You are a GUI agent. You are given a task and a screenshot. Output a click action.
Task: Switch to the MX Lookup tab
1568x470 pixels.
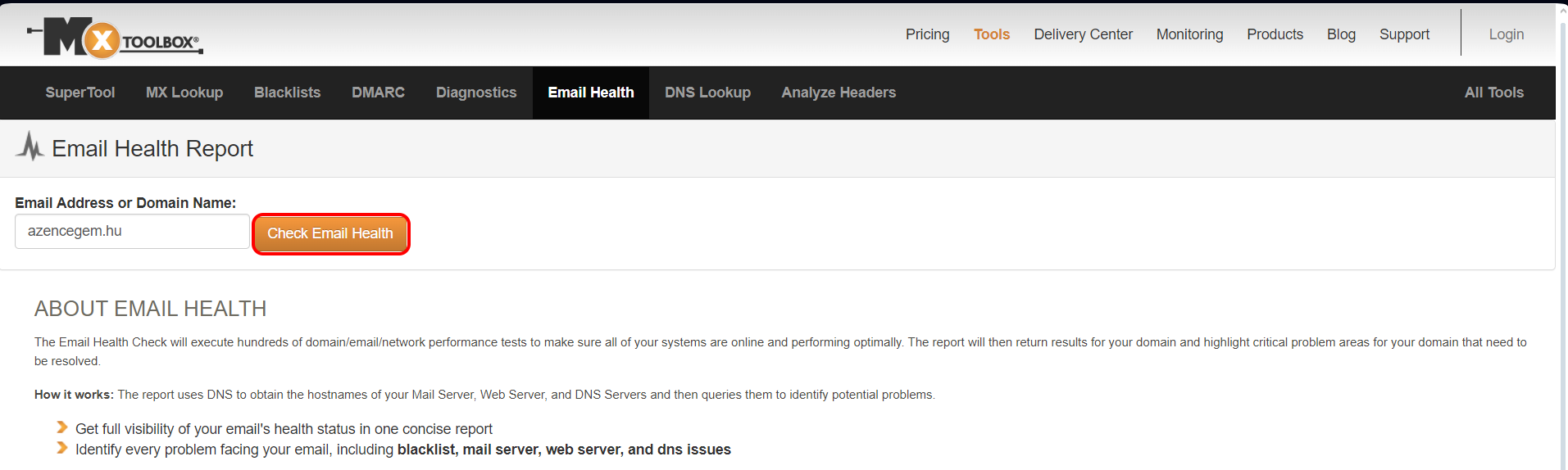(x=184, y=93)
